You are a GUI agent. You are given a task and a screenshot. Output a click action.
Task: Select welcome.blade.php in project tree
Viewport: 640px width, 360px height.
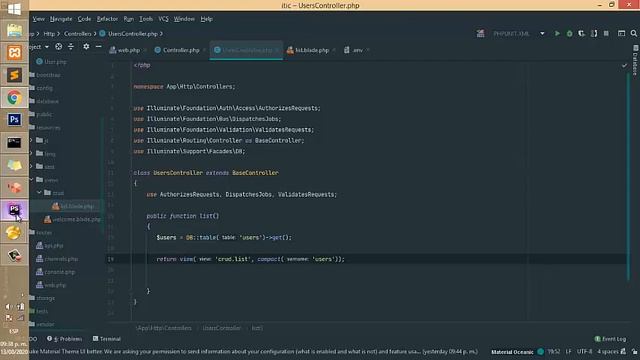point(72,219)
